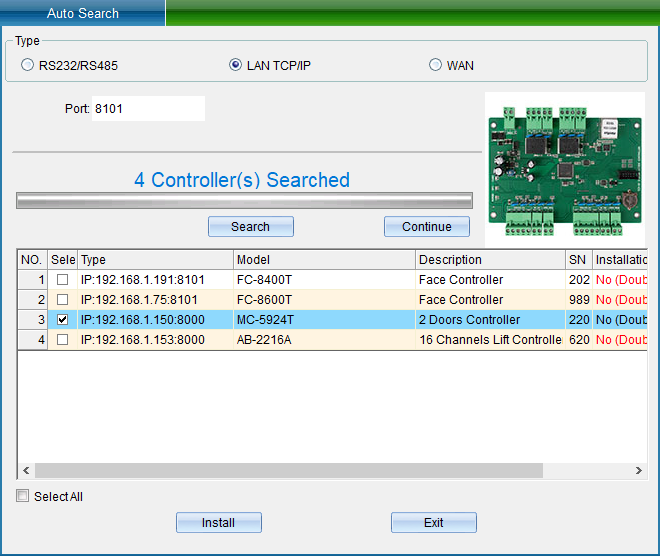The width and height of the screenshot is (660, 556).
Task: Click the row number 4 header
Action: [x=32, y=340]
